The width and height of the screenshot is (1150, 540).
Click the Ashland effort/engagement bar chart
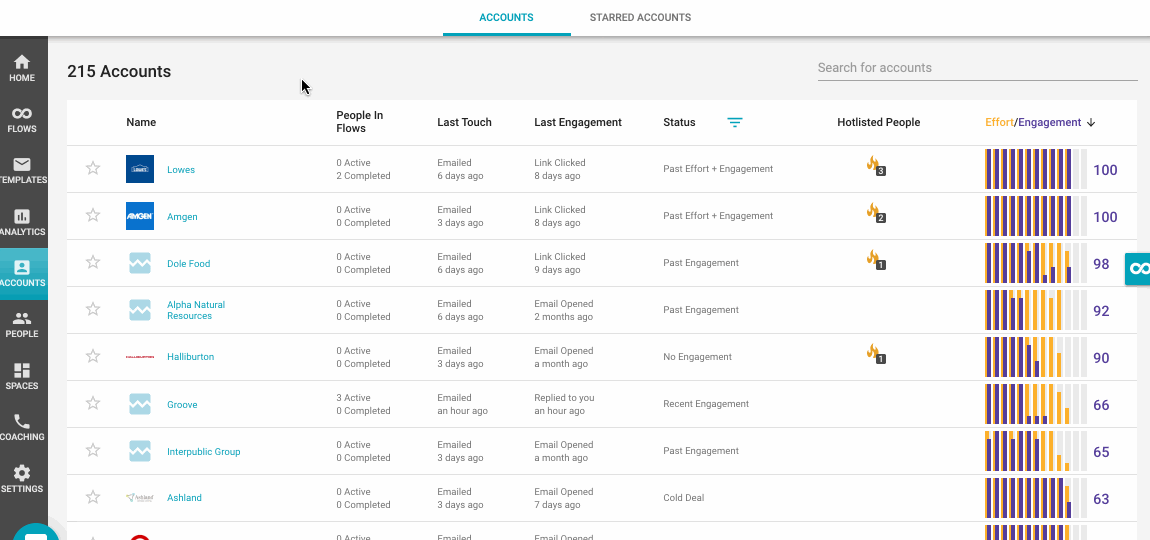tap(1036, 497)
